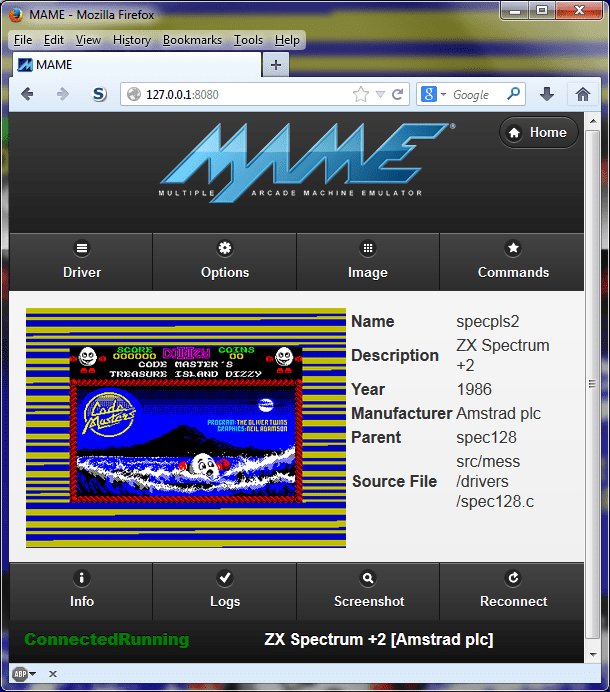Open the Downloads arrow icon

(547, 94)
